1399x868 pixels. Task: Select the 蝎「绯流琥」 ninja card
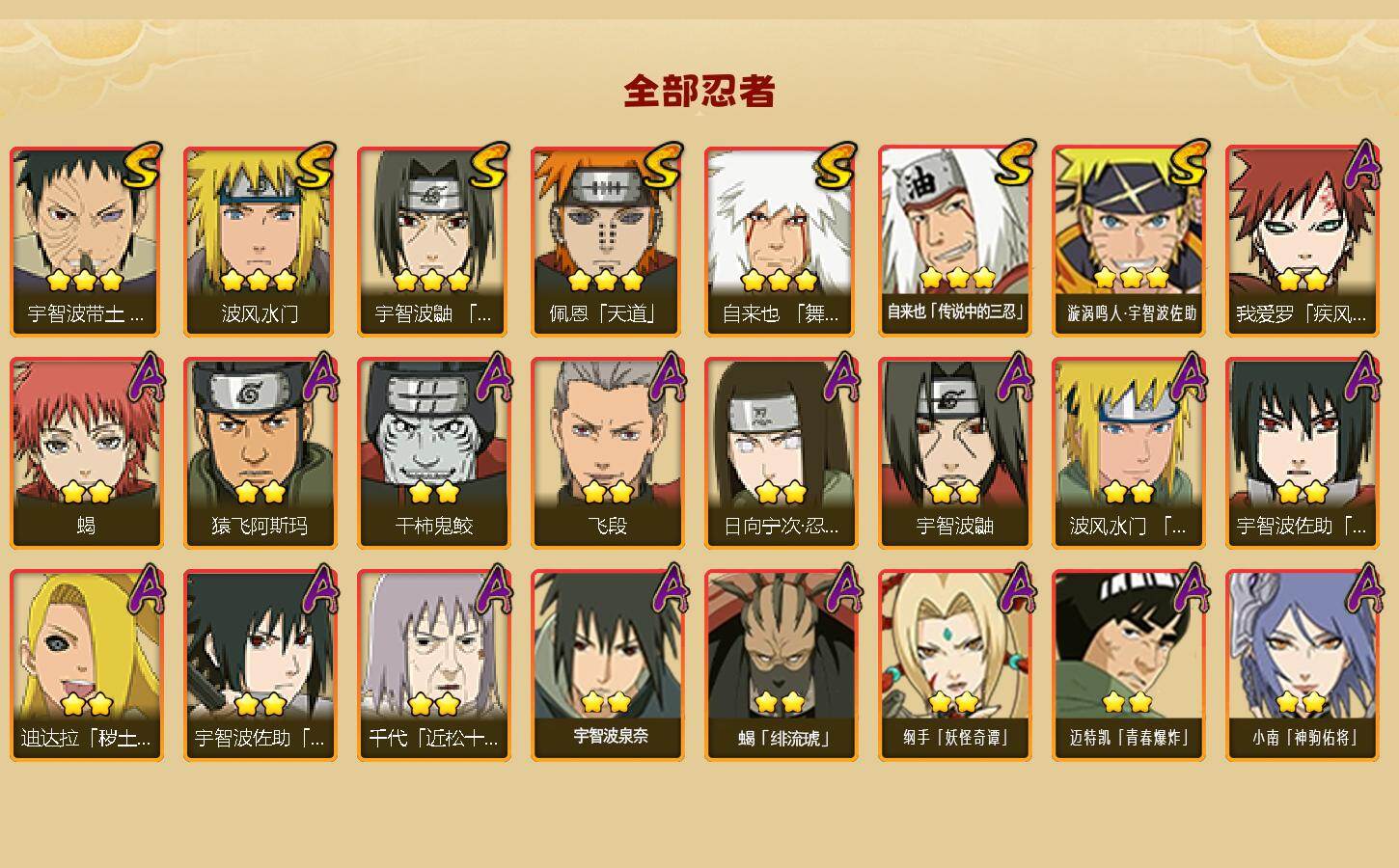[x=781, y=665]
